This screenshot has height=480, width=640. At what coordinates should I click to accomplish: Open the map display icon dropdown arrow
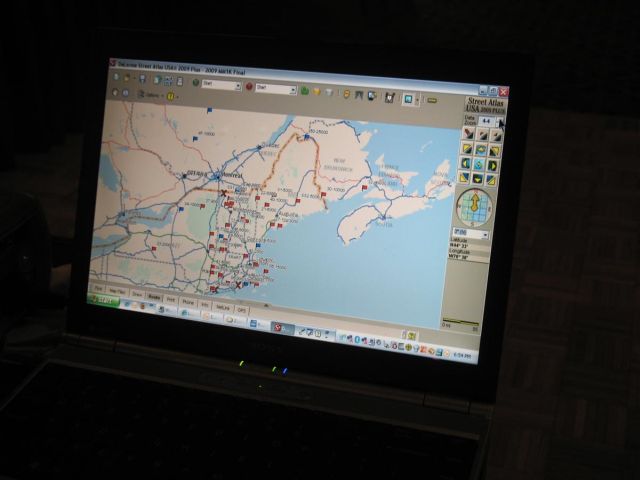tap(417, 100)
